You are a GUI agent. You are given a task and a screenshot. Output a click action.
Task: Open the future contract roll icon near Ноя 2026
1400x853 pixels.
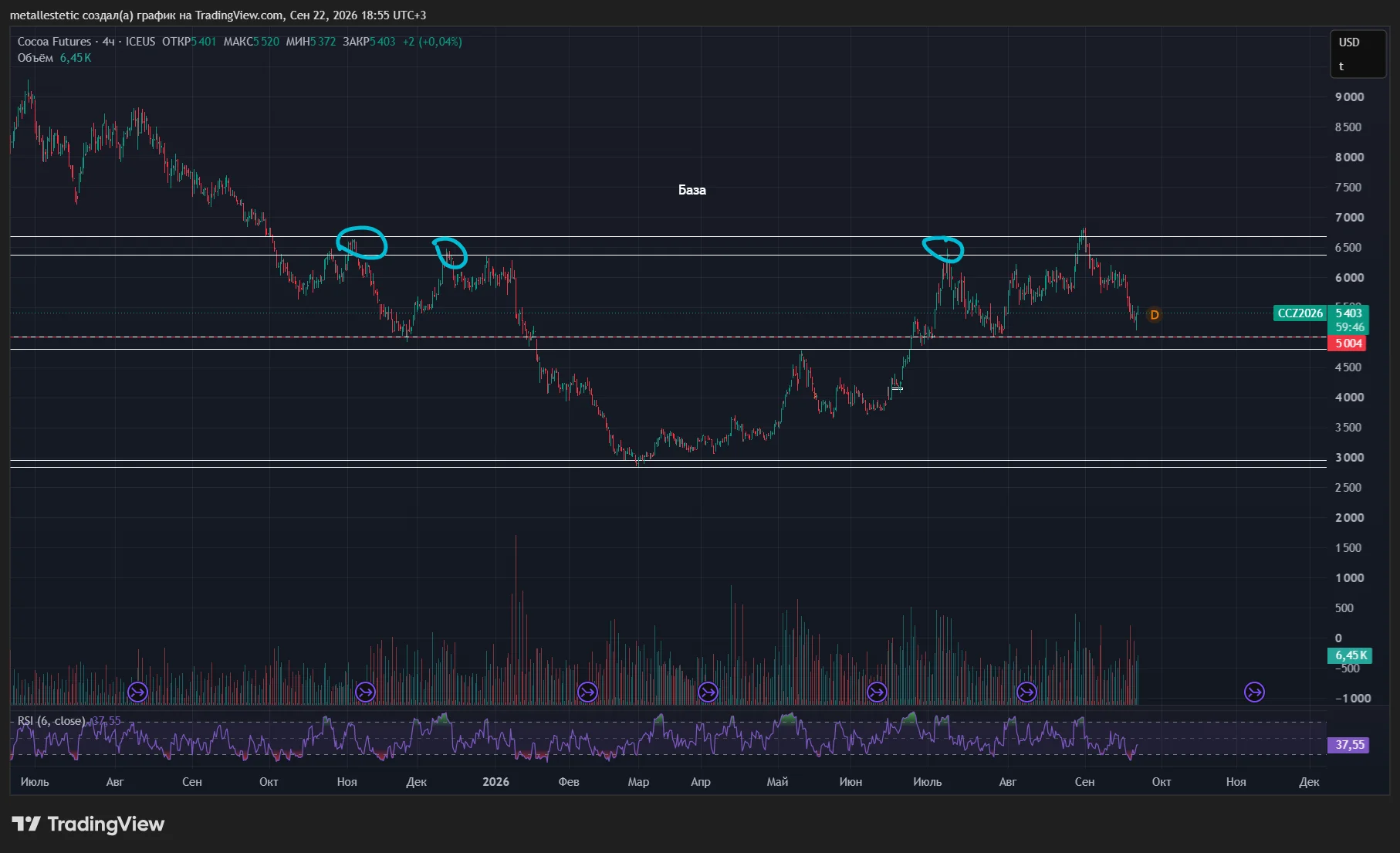click(x=1255, y=692)
